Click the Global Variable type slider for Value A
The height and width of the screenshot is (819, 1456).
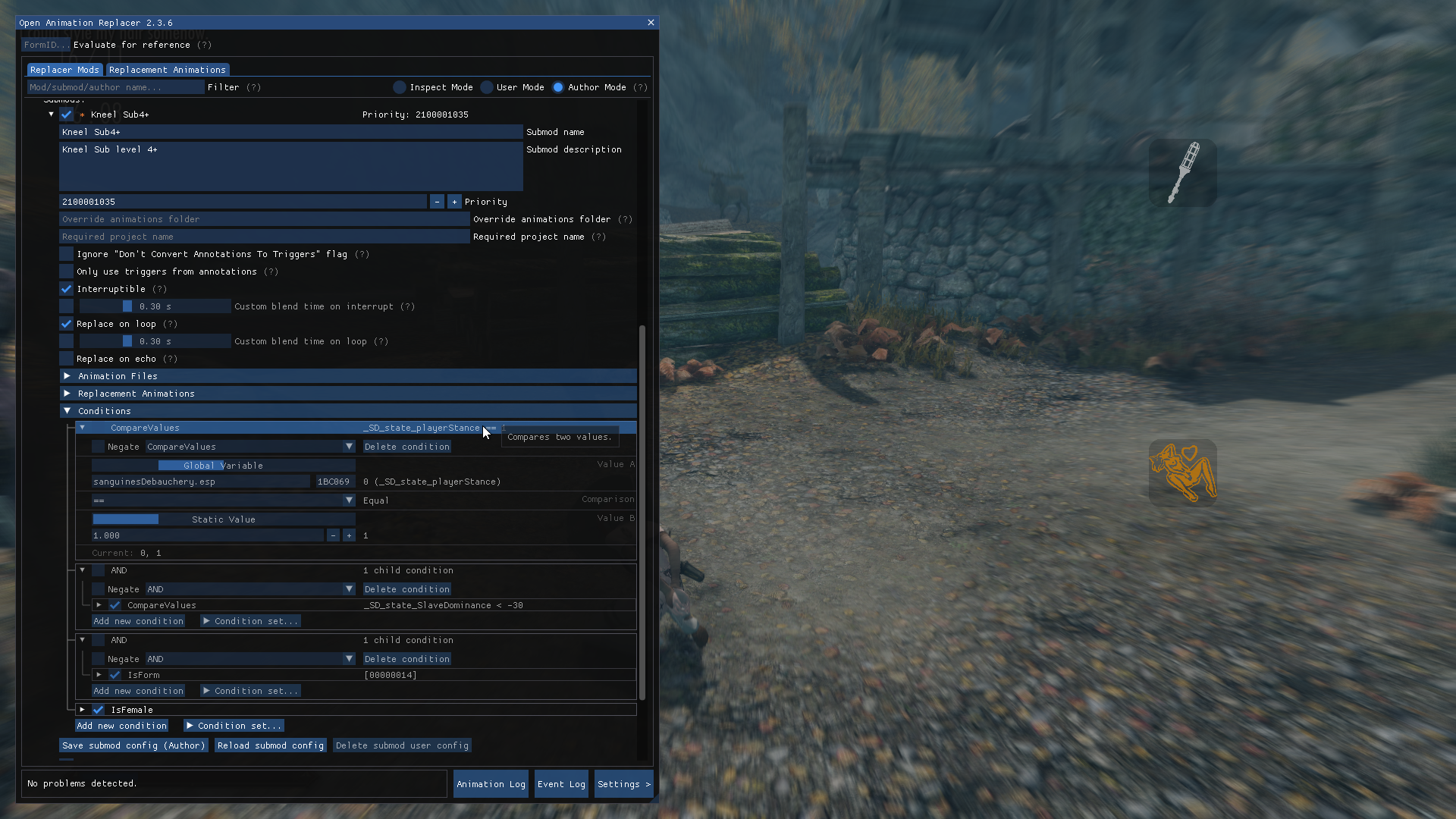pos(224,466)
